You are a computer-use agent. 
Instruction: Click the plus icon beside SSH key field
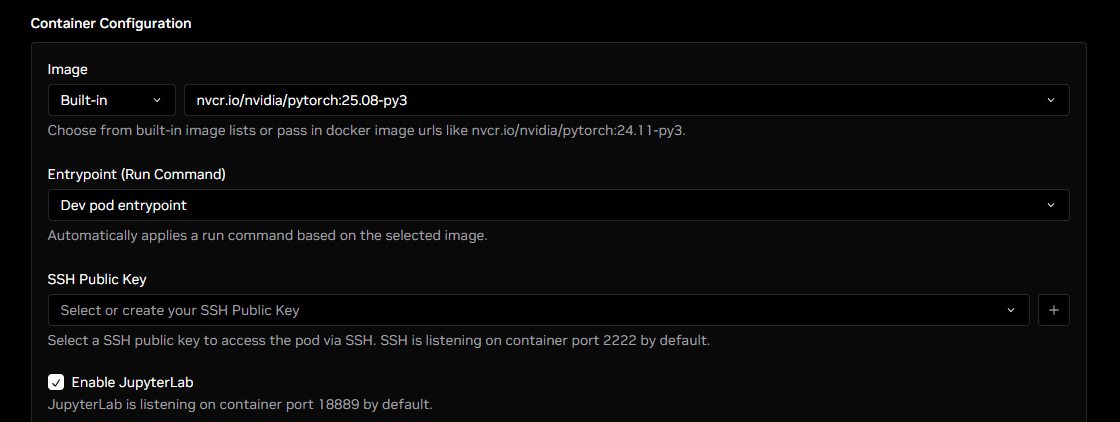1054,310
